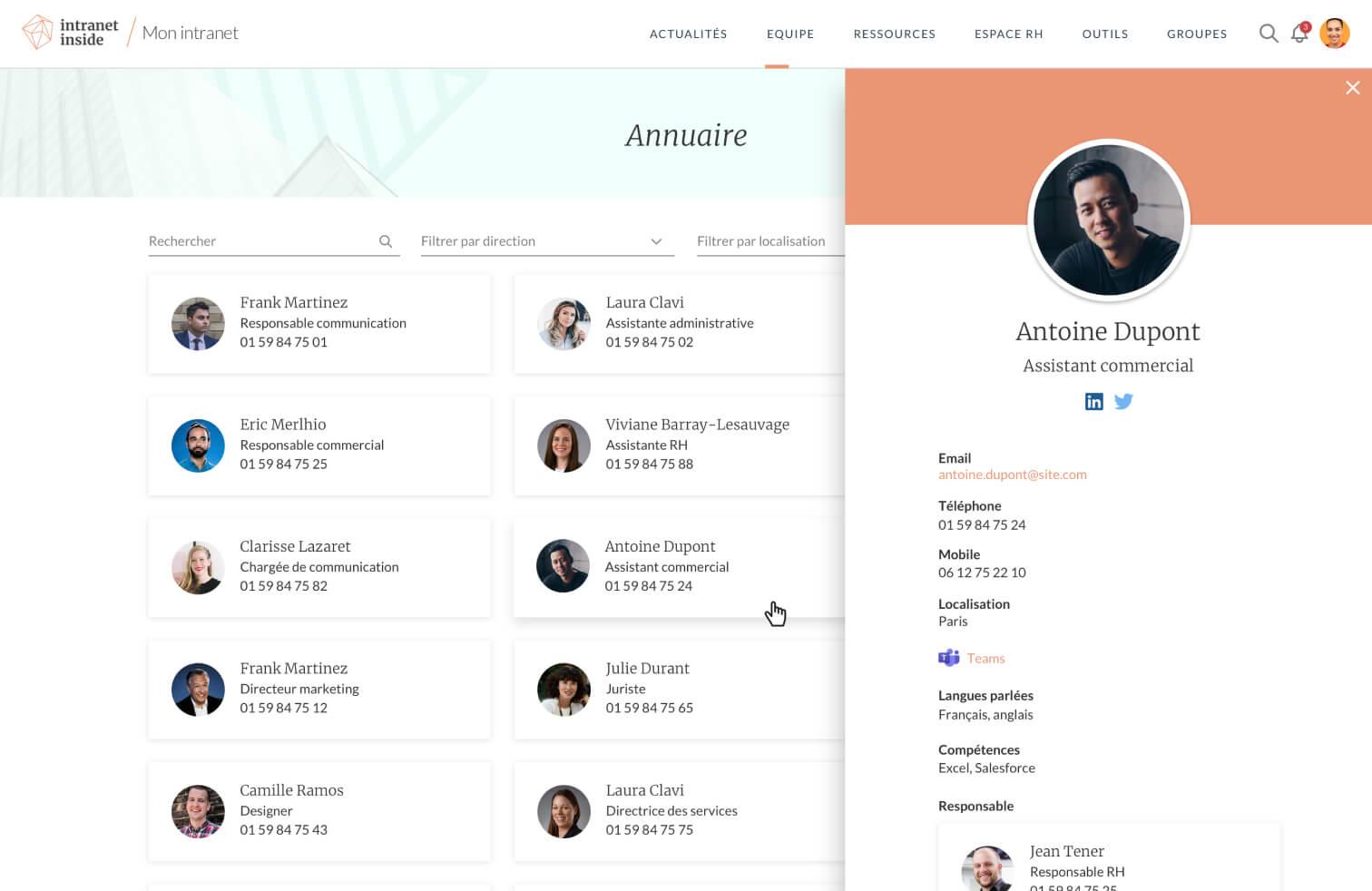
Task: Click Camille Ramos's 'Designer' job title
Action: pos(266,811)
